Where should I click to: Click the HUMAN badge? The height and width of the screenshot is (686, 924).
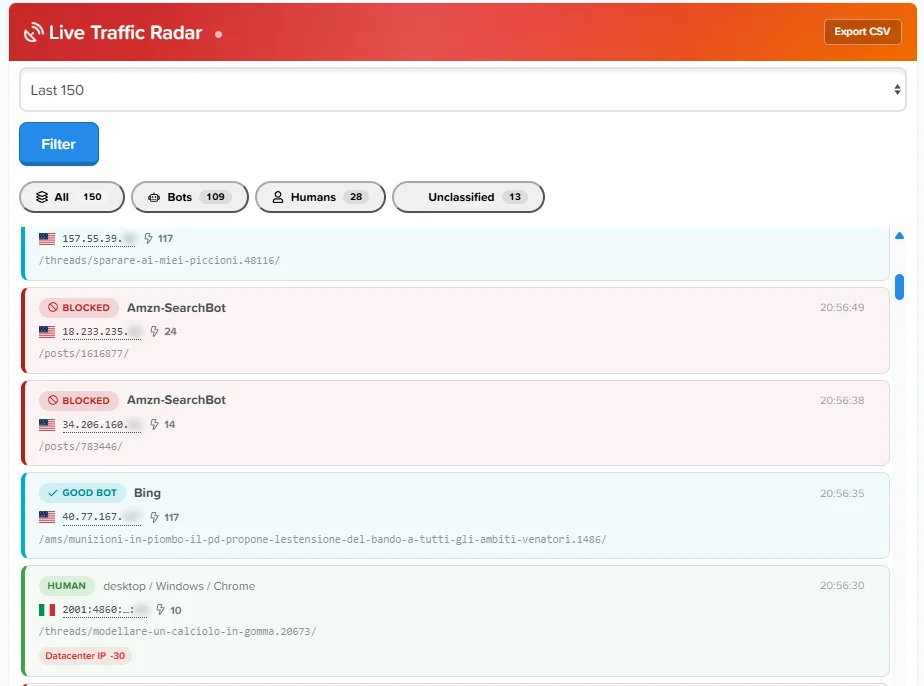tap(67, 586)
